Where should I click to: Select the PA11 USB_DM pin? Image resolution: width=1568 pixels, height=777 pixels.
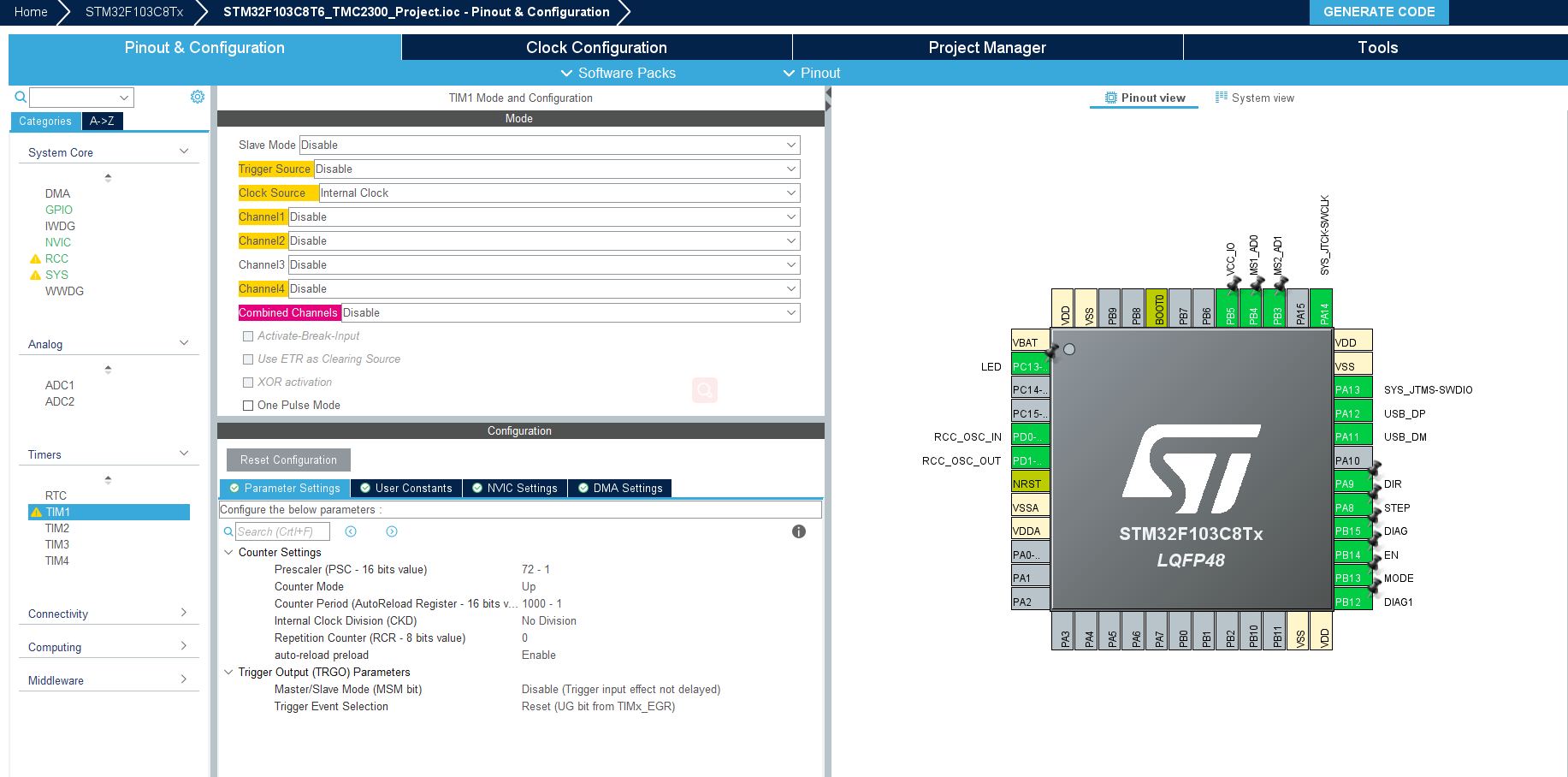point(1352,436)
